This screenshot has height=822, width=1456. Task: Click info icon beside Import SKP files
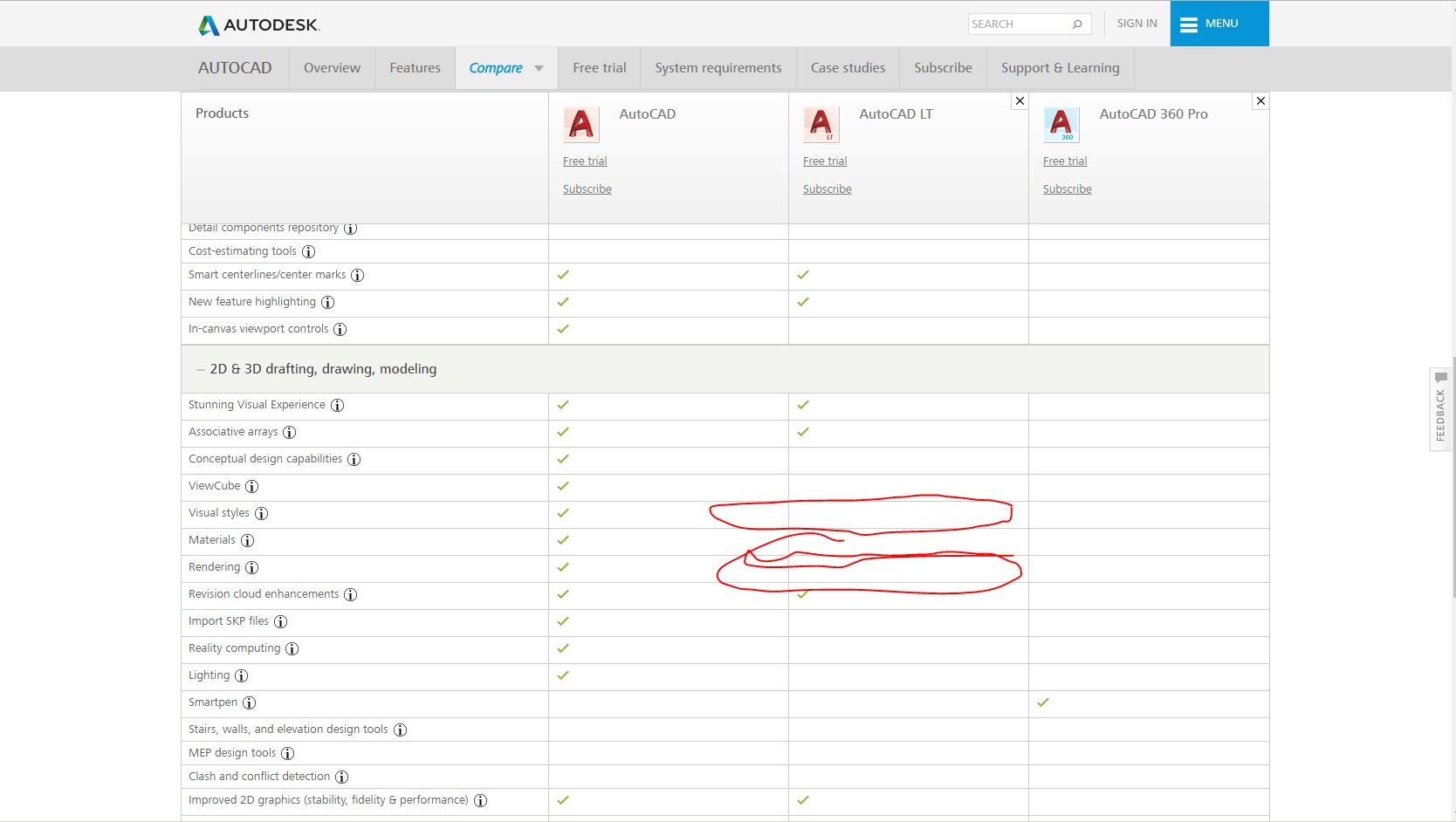280,621
